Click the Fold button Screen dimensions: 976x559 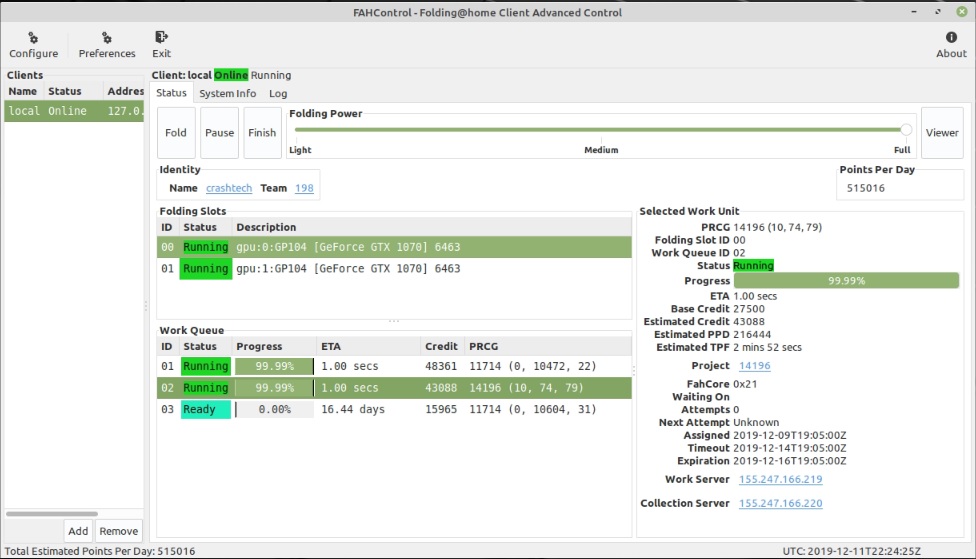tap(176, 133)
